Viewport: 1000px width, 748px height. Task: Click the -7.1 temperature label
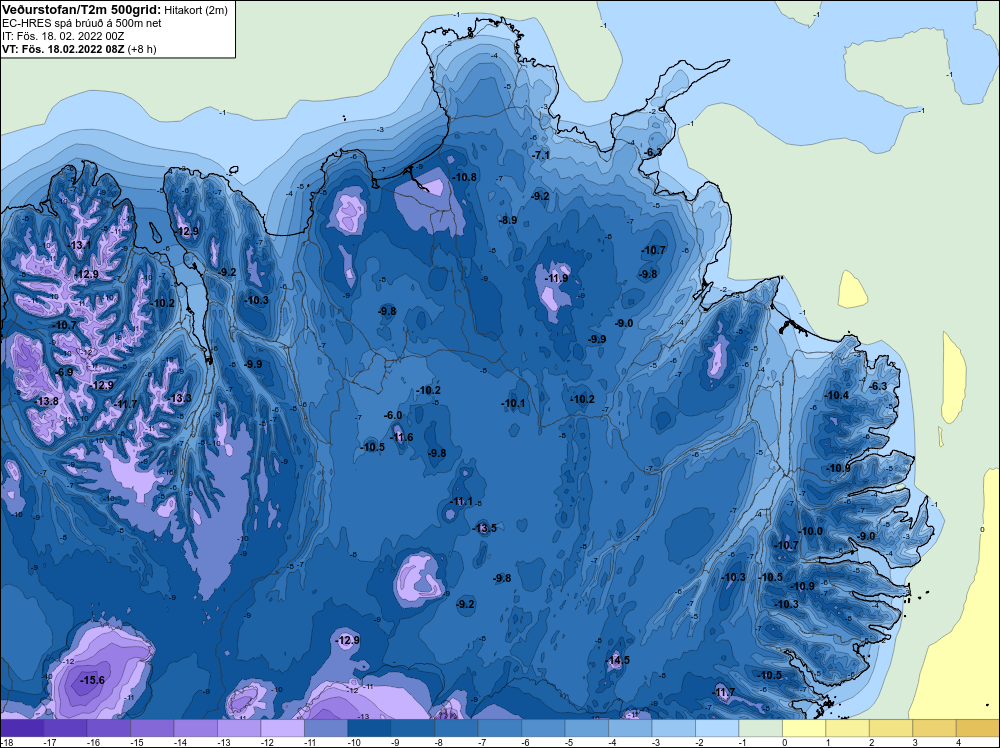tap(541, 155)
